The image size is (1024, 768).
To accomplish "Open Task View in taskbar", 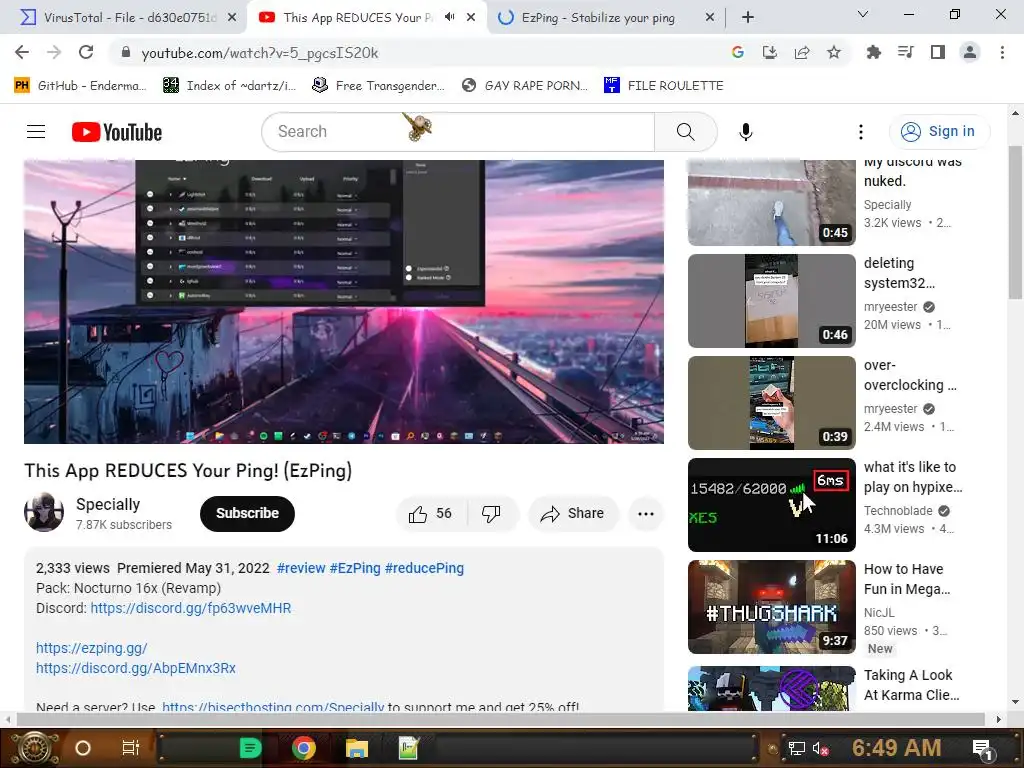I will (131, 748).
